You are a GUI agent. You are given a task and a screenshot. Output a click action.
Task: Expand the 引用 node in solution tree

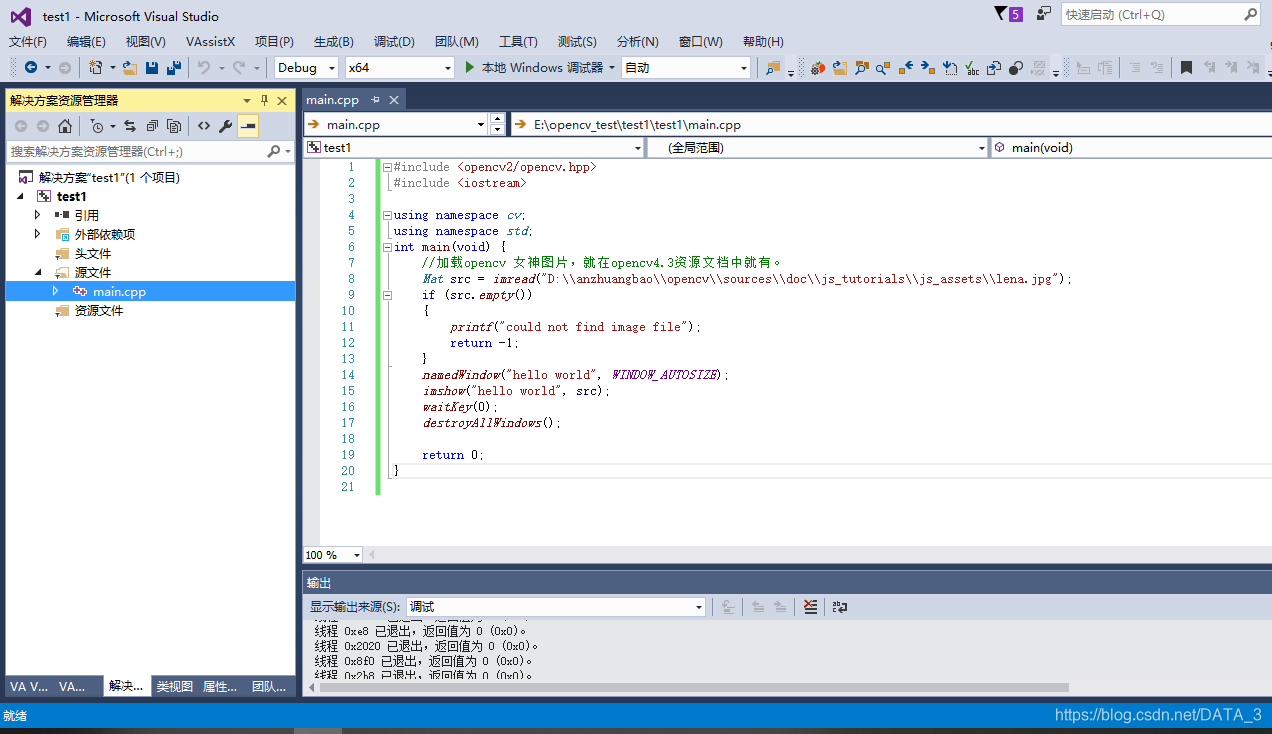coord(38,215)
